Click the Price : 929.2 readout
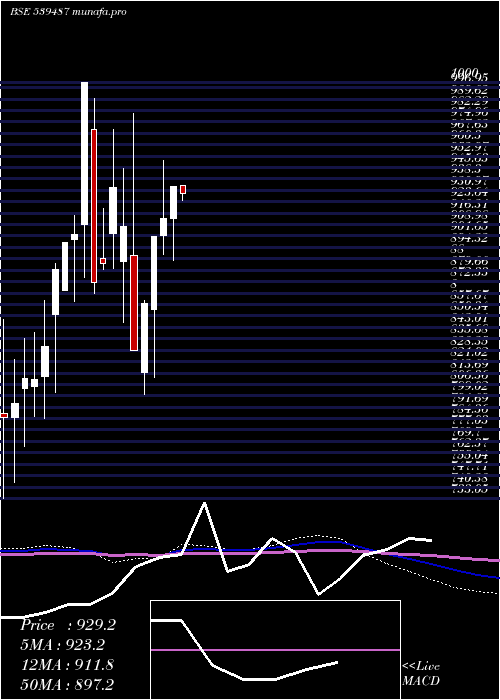This screenshot has height=700, width=500. click(68, 625)
